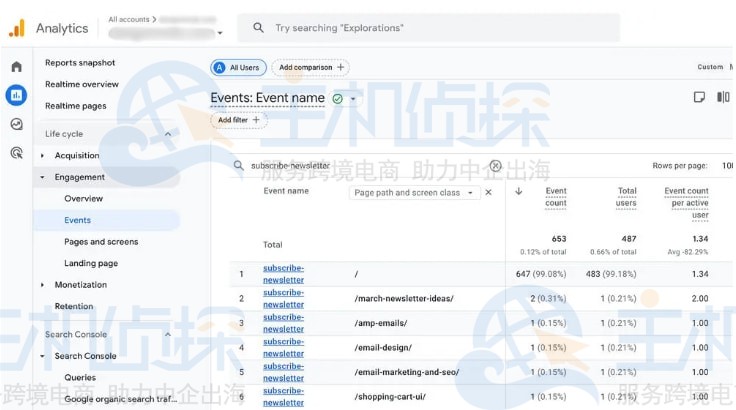
Task: Click the Total users column header
Action: pos(626,197)
